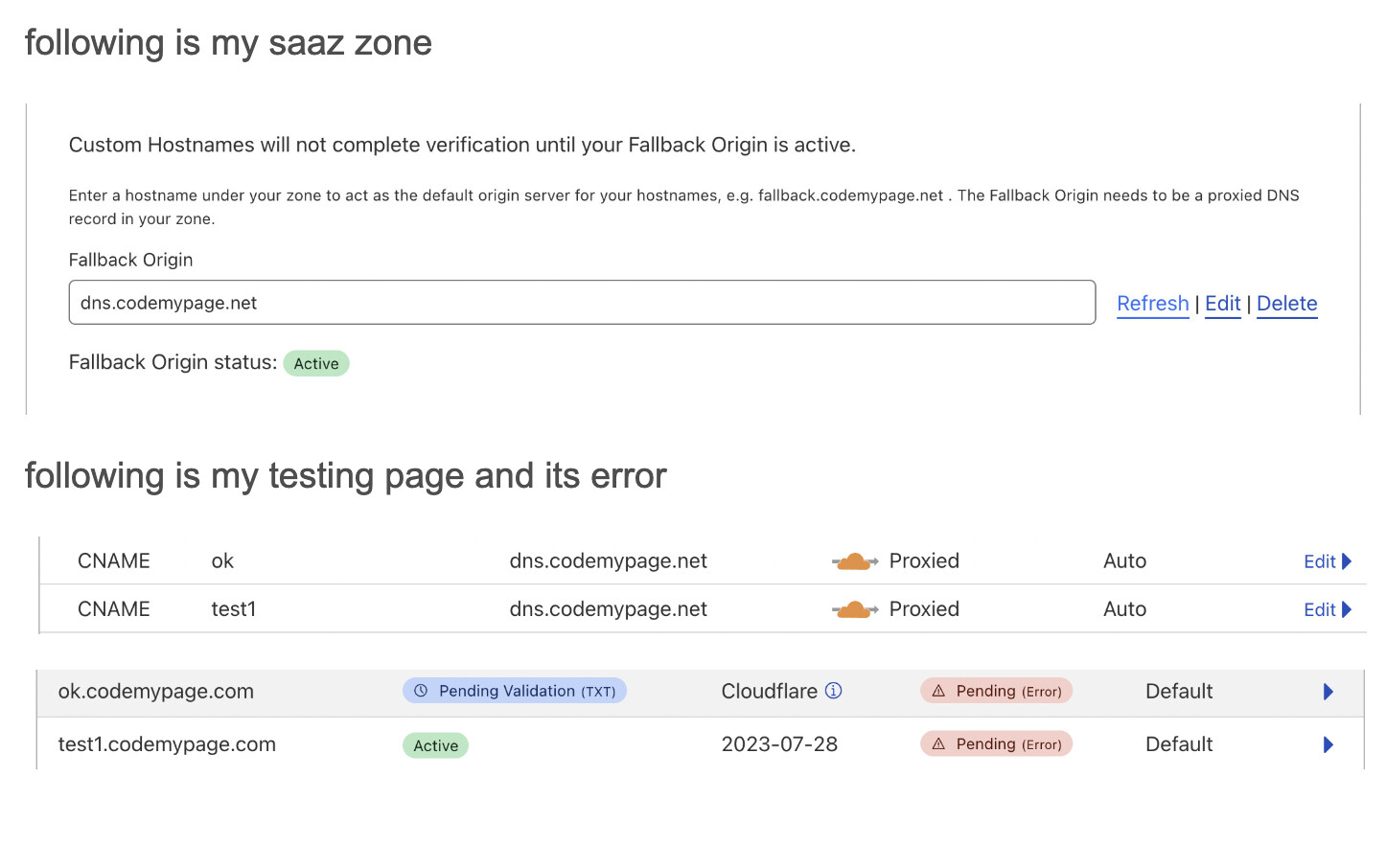1386x868 pixels.
Task: Refresh the Fallback Origin status
Action: coord(1152,304)
